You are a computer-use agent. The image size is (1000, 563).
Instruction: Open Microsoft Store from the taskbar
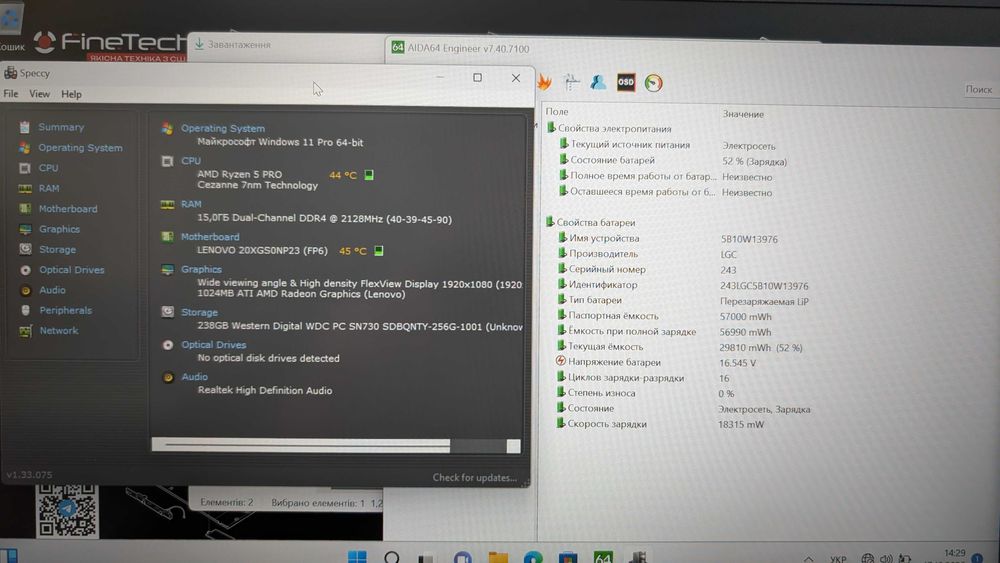click(x=568, y=558)
